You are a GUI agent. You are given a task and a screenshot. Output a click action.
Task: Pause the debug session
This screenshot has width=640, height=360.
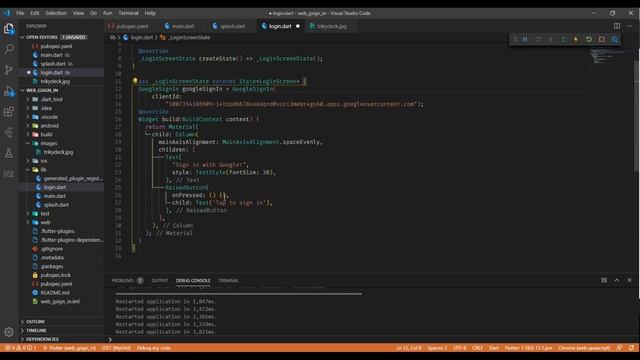525,40
